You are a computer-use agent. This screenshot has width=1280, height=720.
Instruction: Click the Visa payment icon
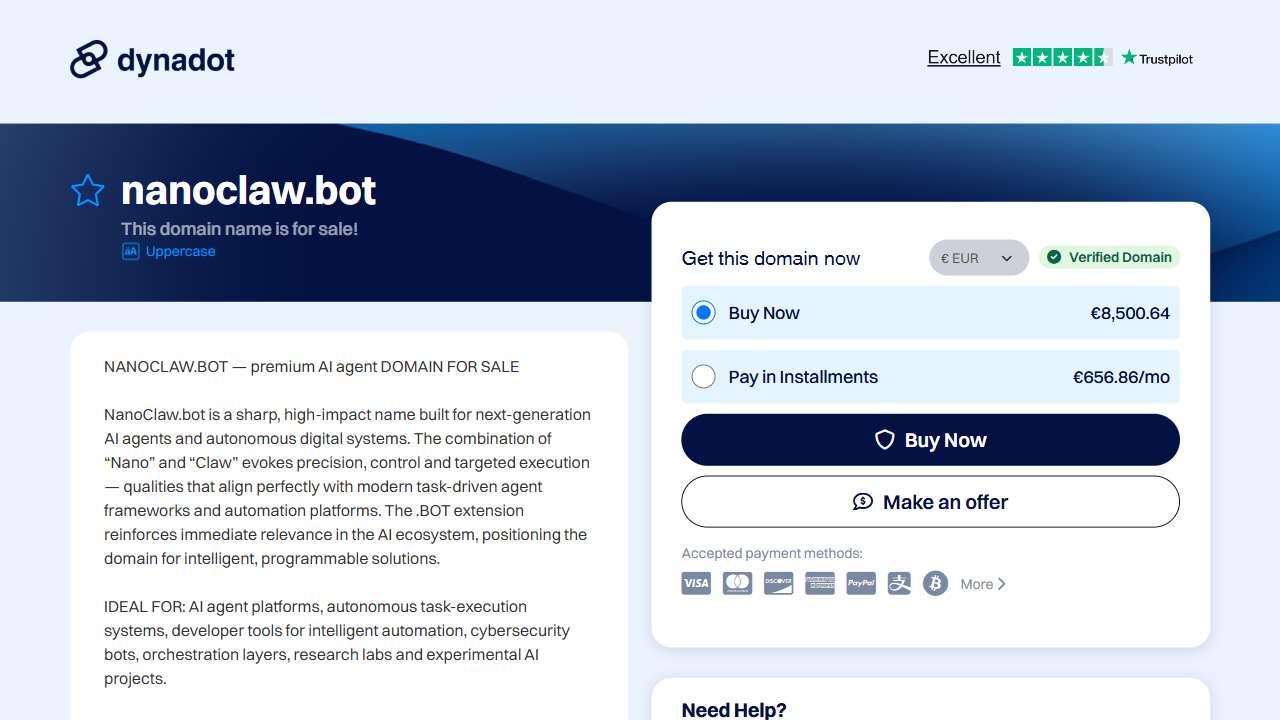pos(696,583)
